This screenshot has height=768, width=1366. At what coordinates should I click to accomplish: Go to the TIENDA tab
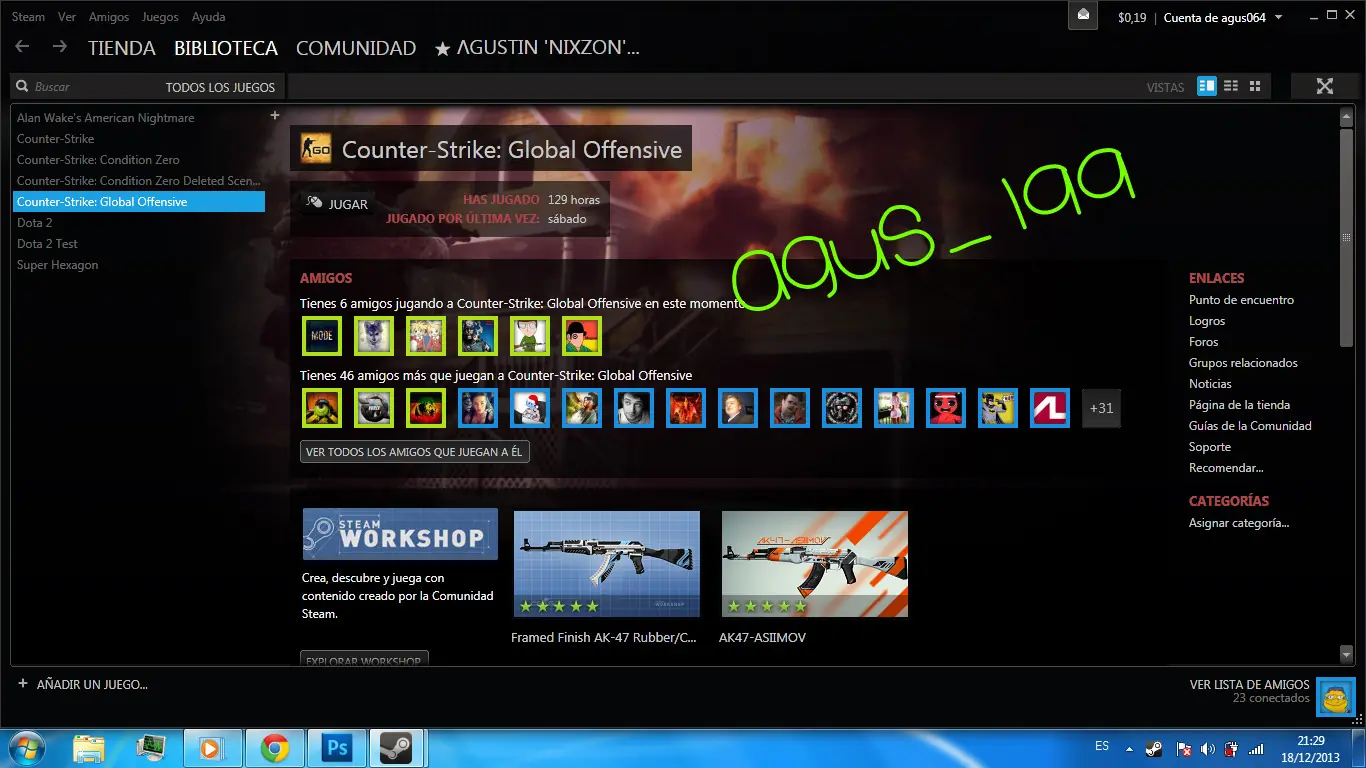pos(122,48)
